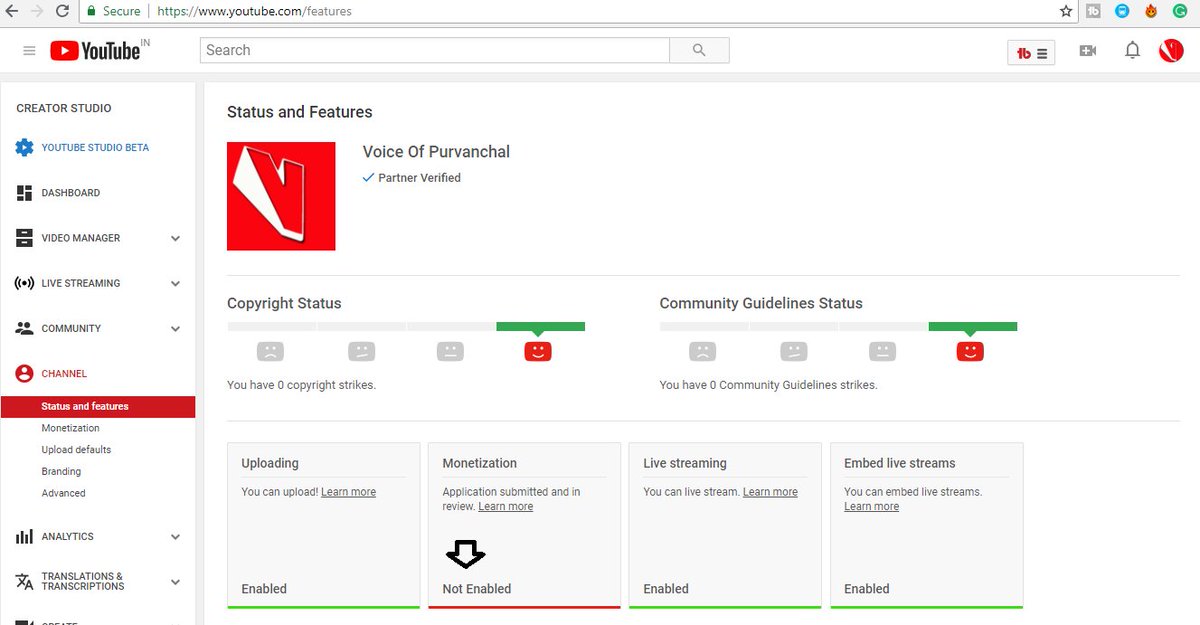Click Learn more in Uploading card
The height and width of the screenshot is (625, 1200).
point(348,492)
